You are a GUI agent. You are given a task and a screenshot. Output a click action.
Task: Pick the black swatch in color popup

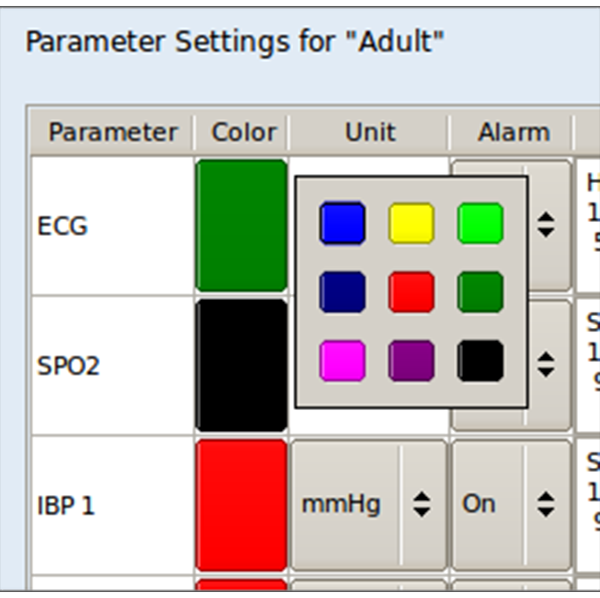[x=480, y=361]
